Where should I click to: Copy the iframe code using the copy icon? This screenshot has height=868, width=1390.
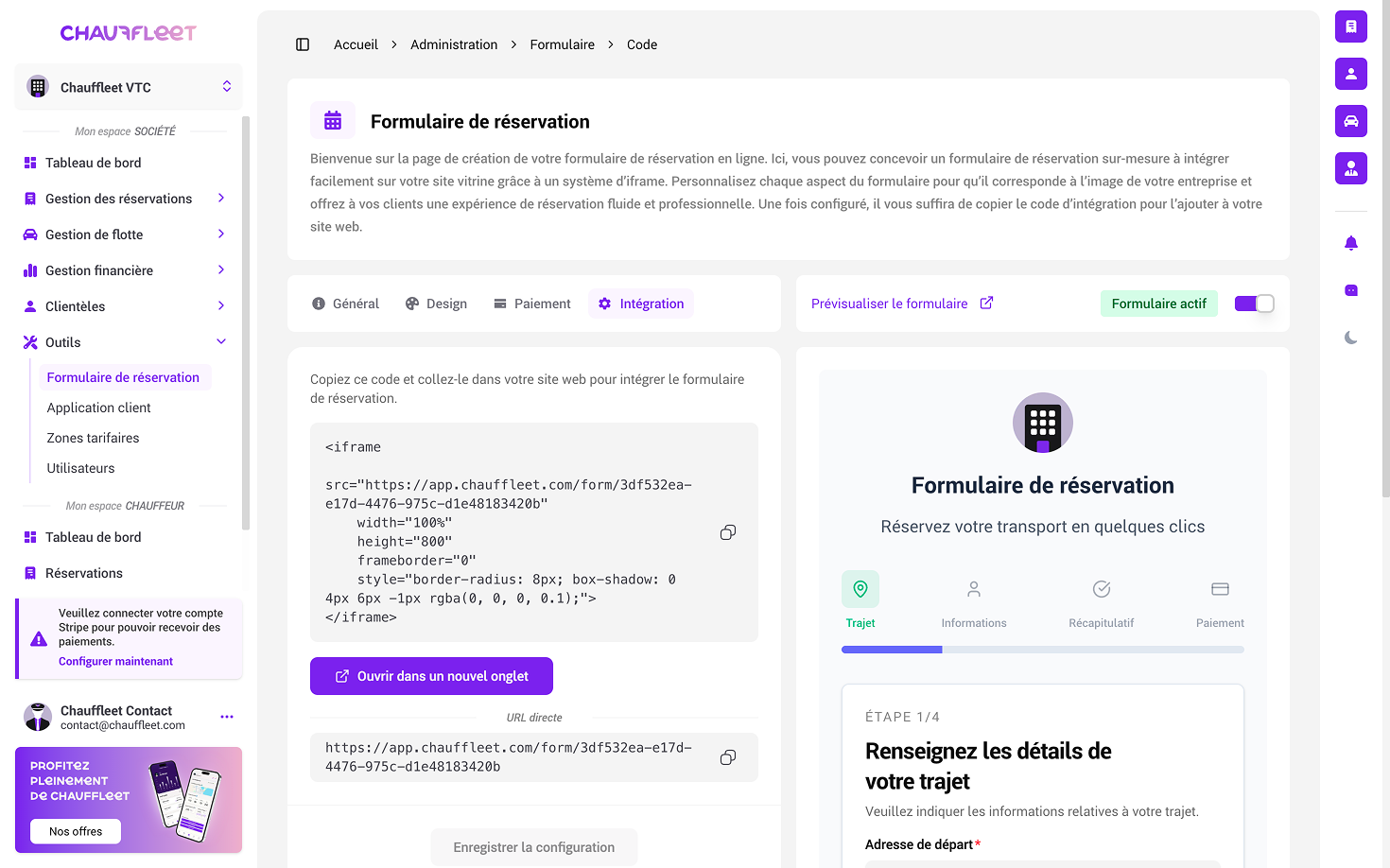[727, 532]
